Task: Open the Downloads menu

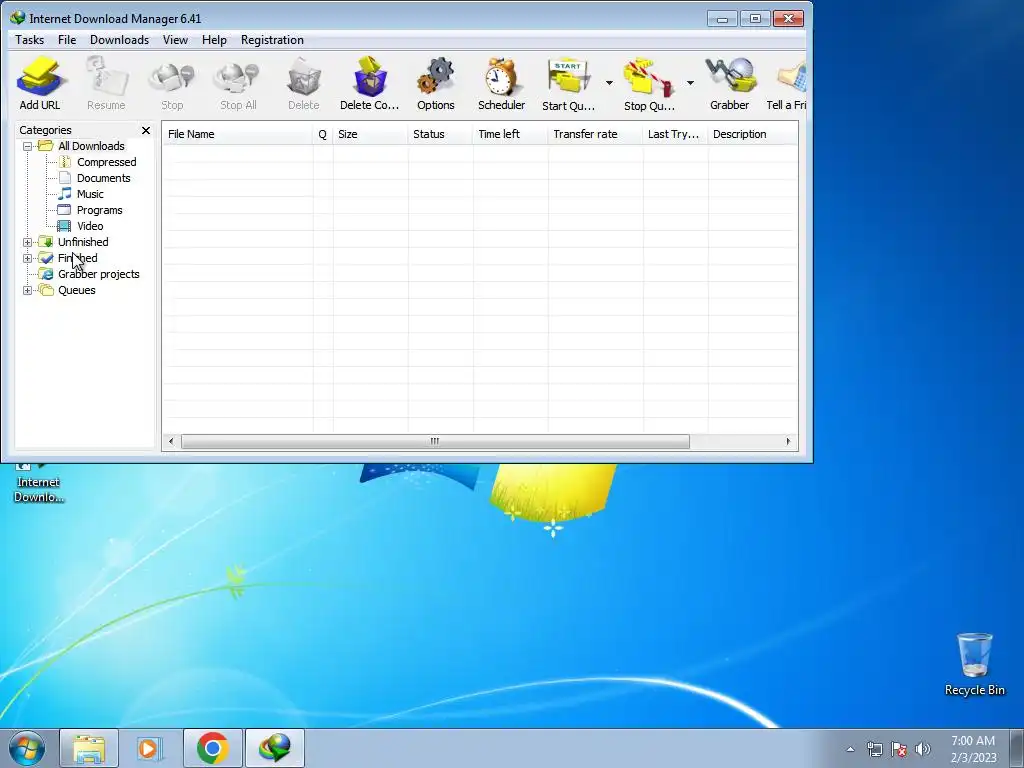Action: coord(120,40)
